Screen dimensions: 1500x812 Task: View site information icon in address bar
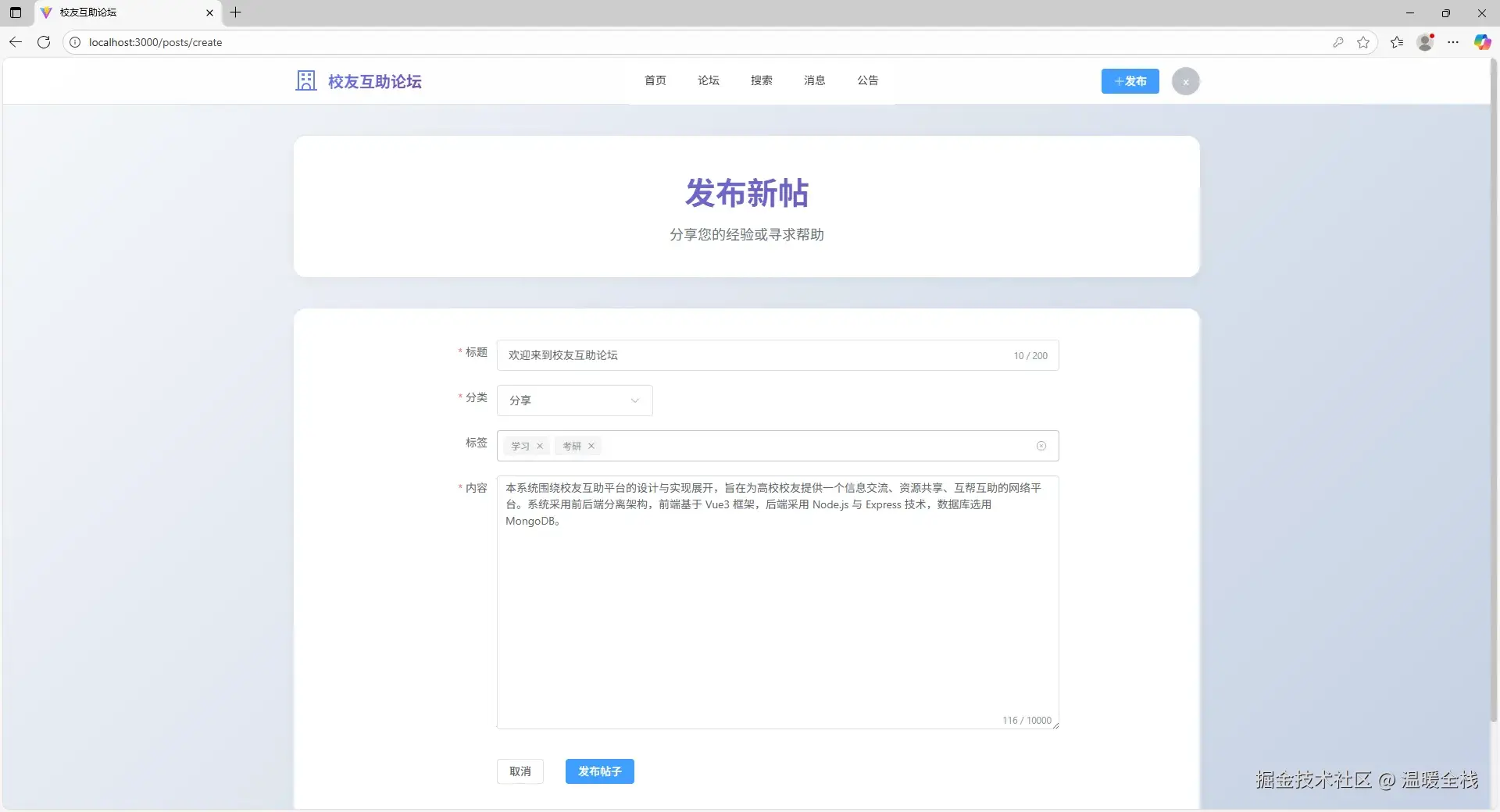pyautogui.click(x=75, y=42)
